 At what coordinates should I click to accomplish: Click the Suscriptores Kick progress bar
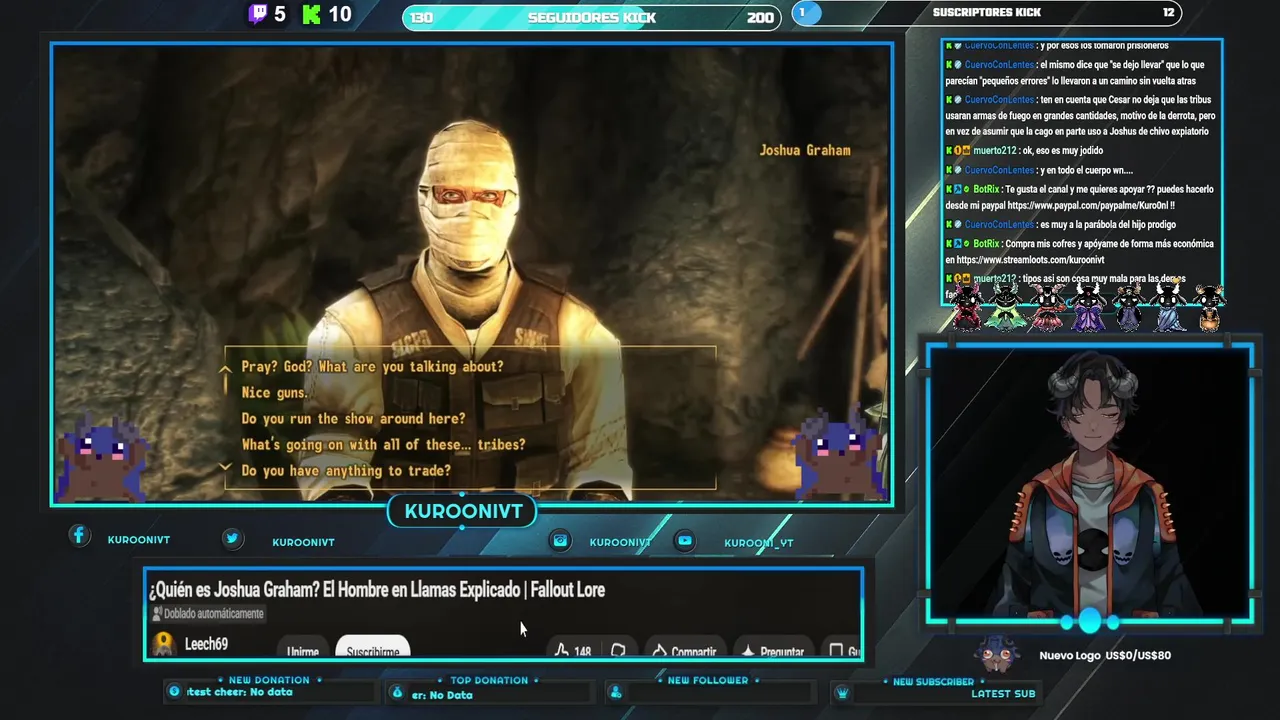(986, 13)
